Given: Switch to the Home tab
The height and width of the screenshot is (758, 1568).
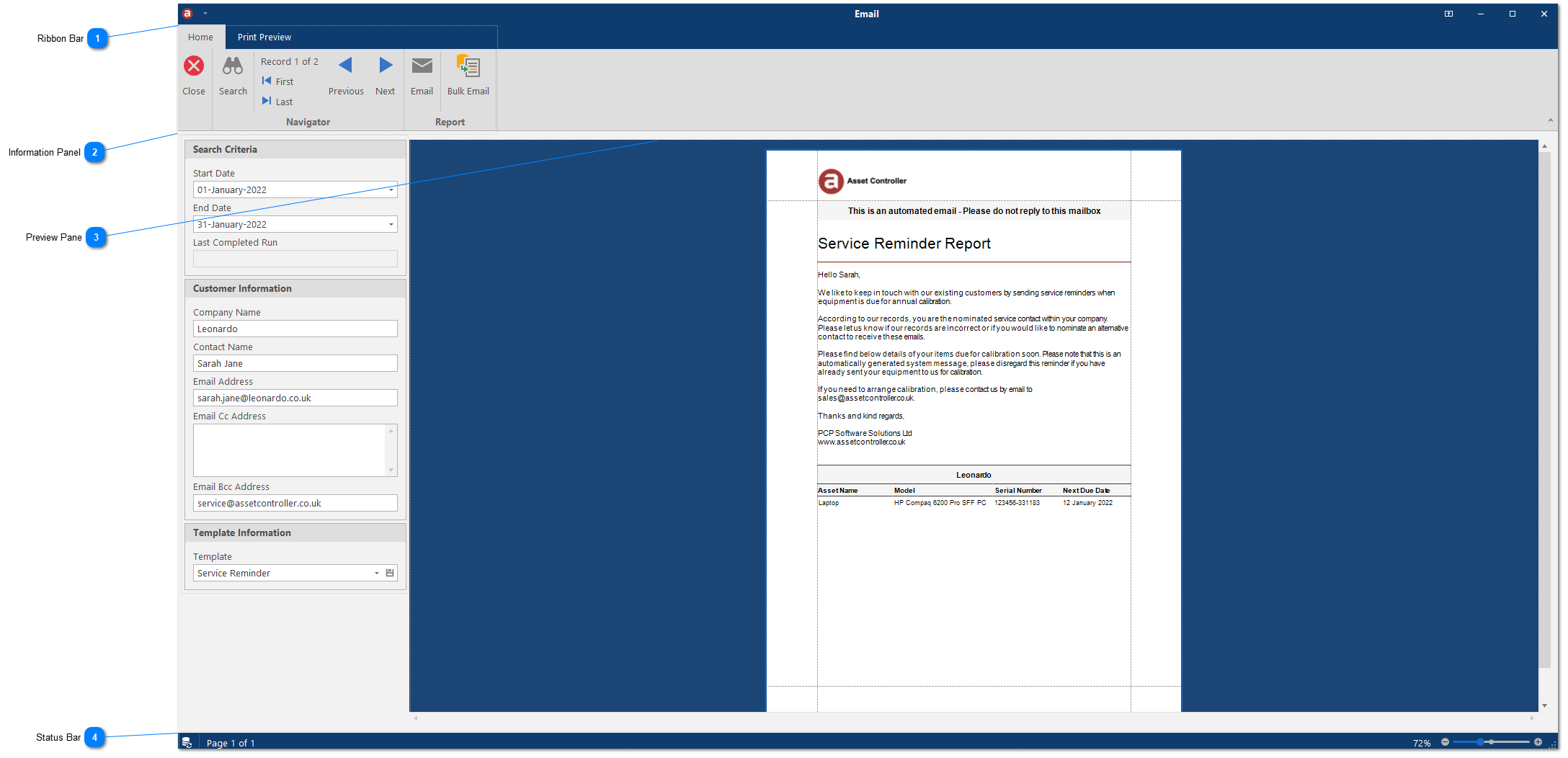Looking at the screenshot, I should (x=200, y=37).
